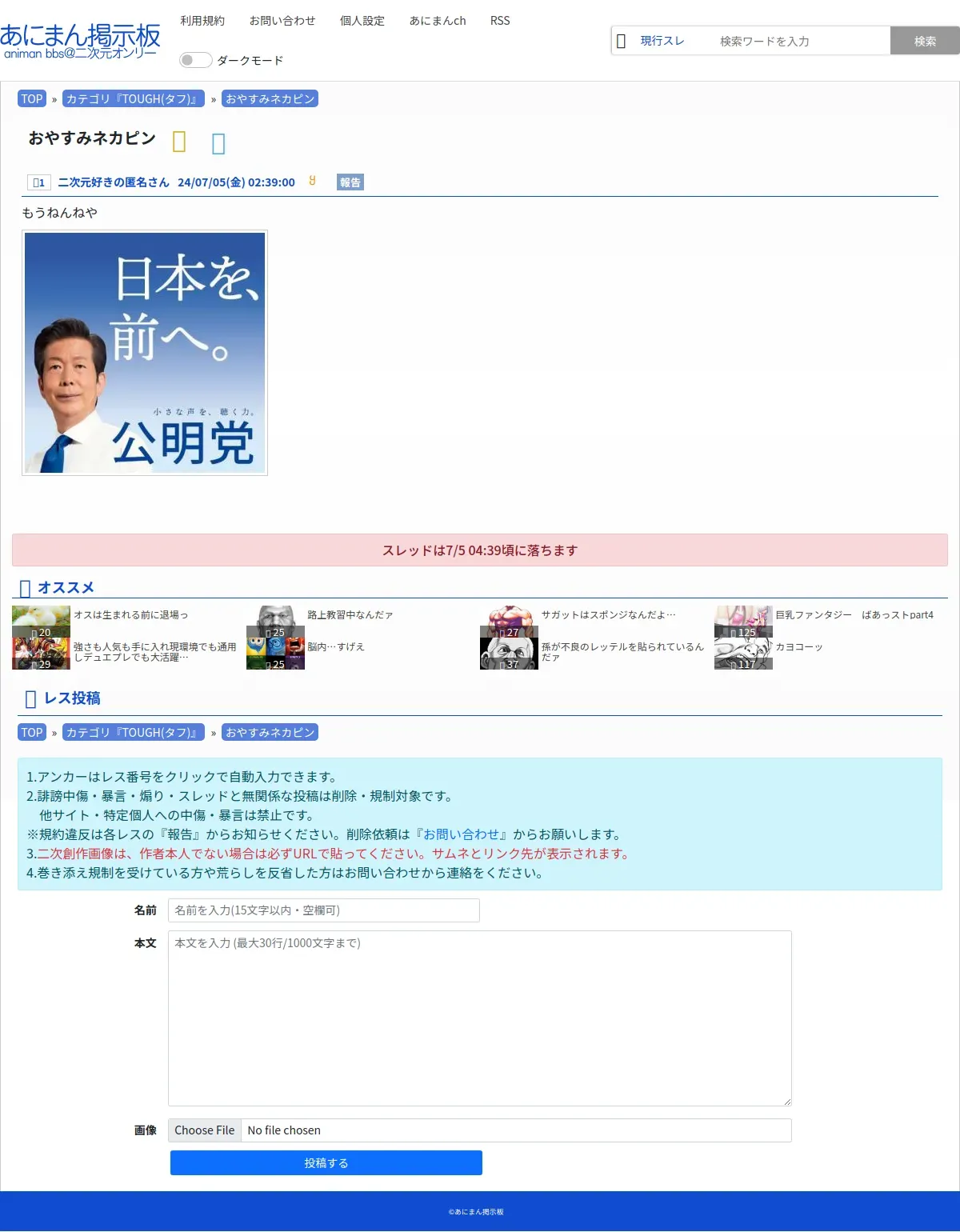Open thumbnail for サガットはスポンジなんだよ…
The image size is (960, 1232).
point(510,622)
